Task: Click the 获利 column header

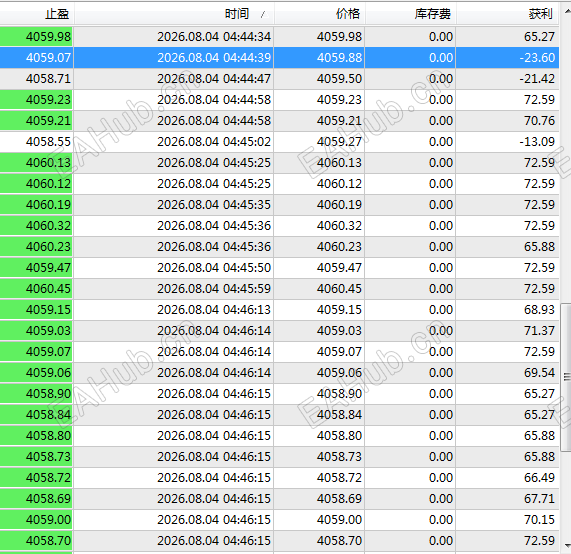Action: (507, 14)
